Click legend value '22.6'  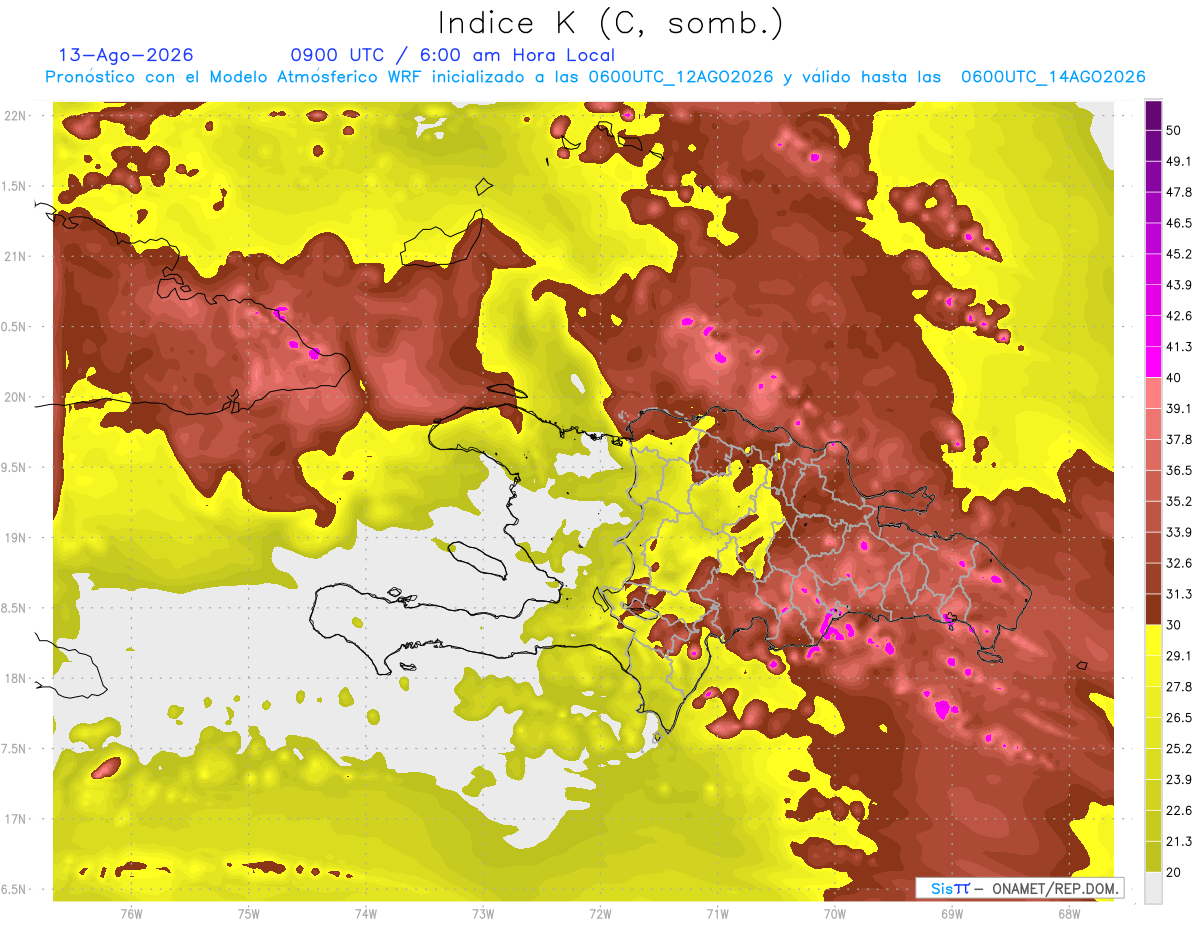click(1178, 811)
